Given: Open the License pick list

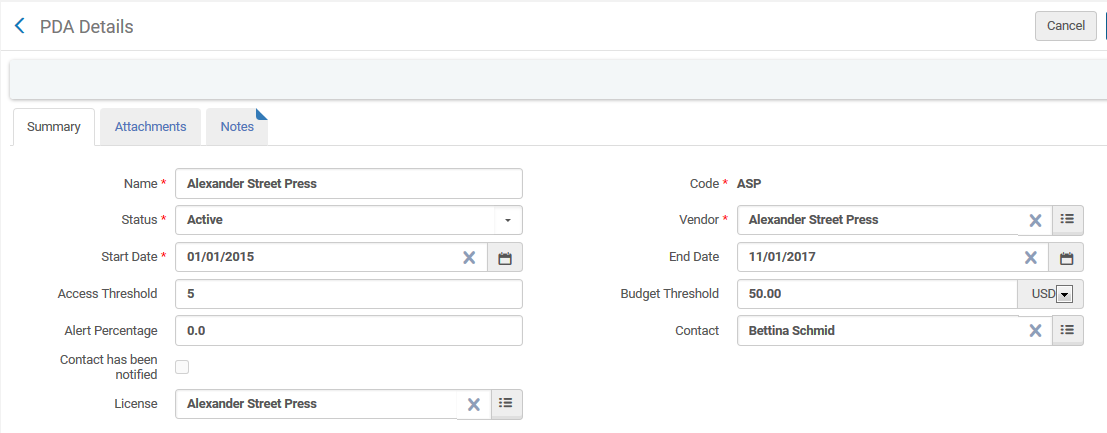Looking at the screenshot, I should (505, 403).
